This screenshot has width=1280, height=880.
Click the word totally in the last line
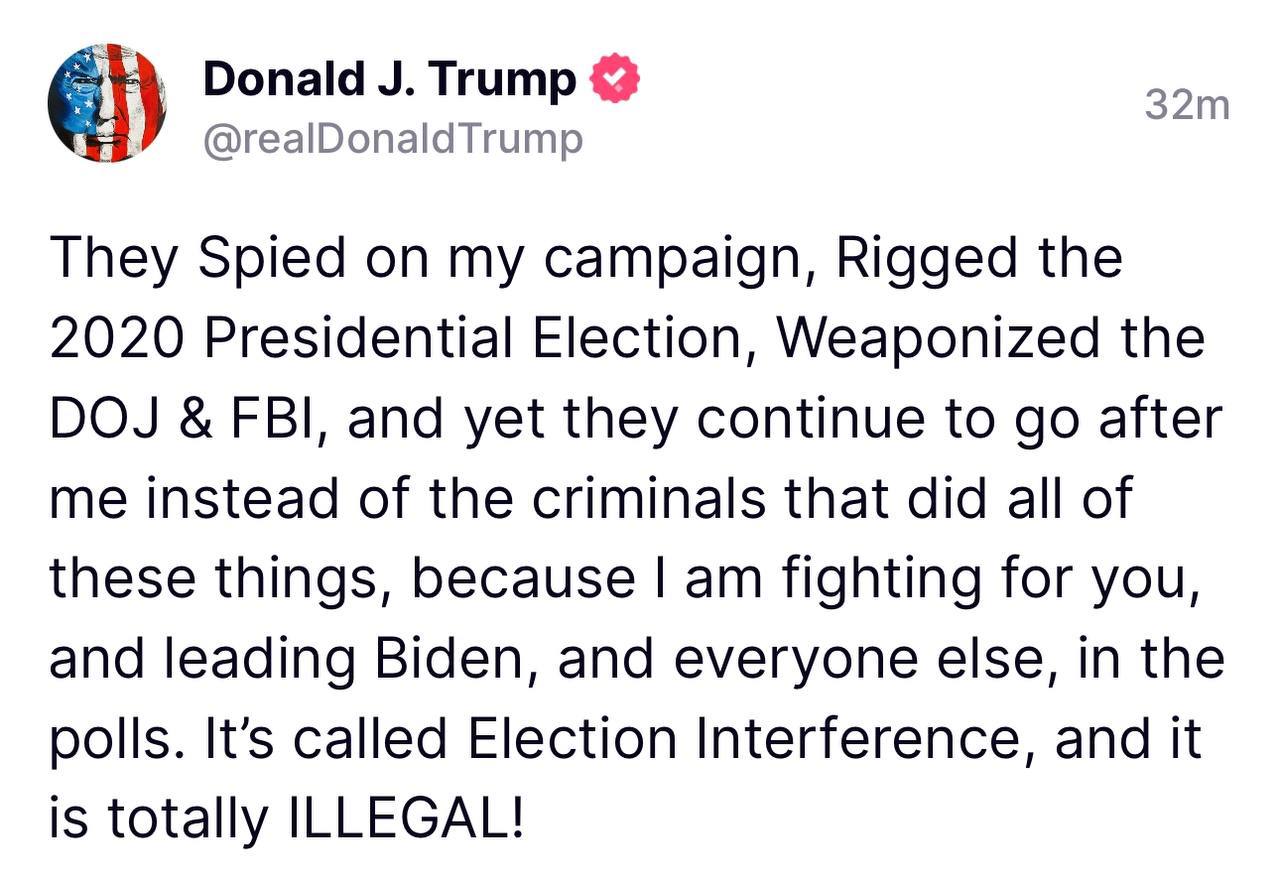coord(188,819)
